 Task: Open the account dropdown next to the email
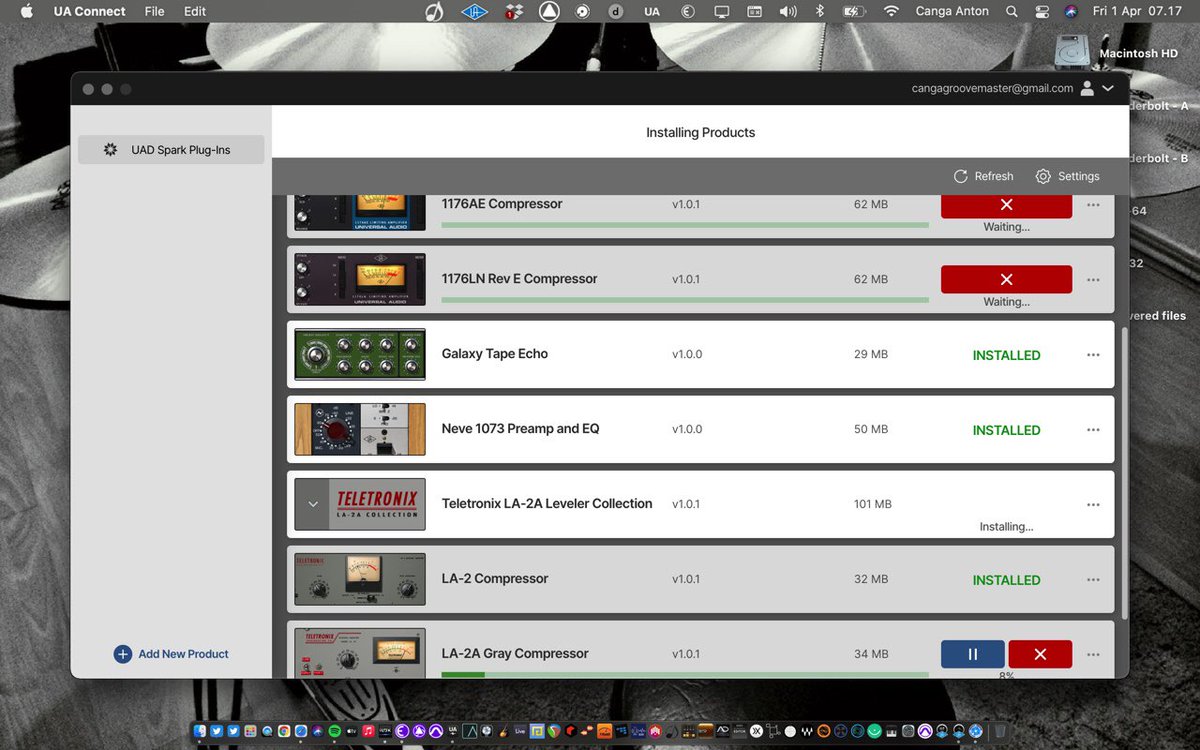(x=1107, y=88)
